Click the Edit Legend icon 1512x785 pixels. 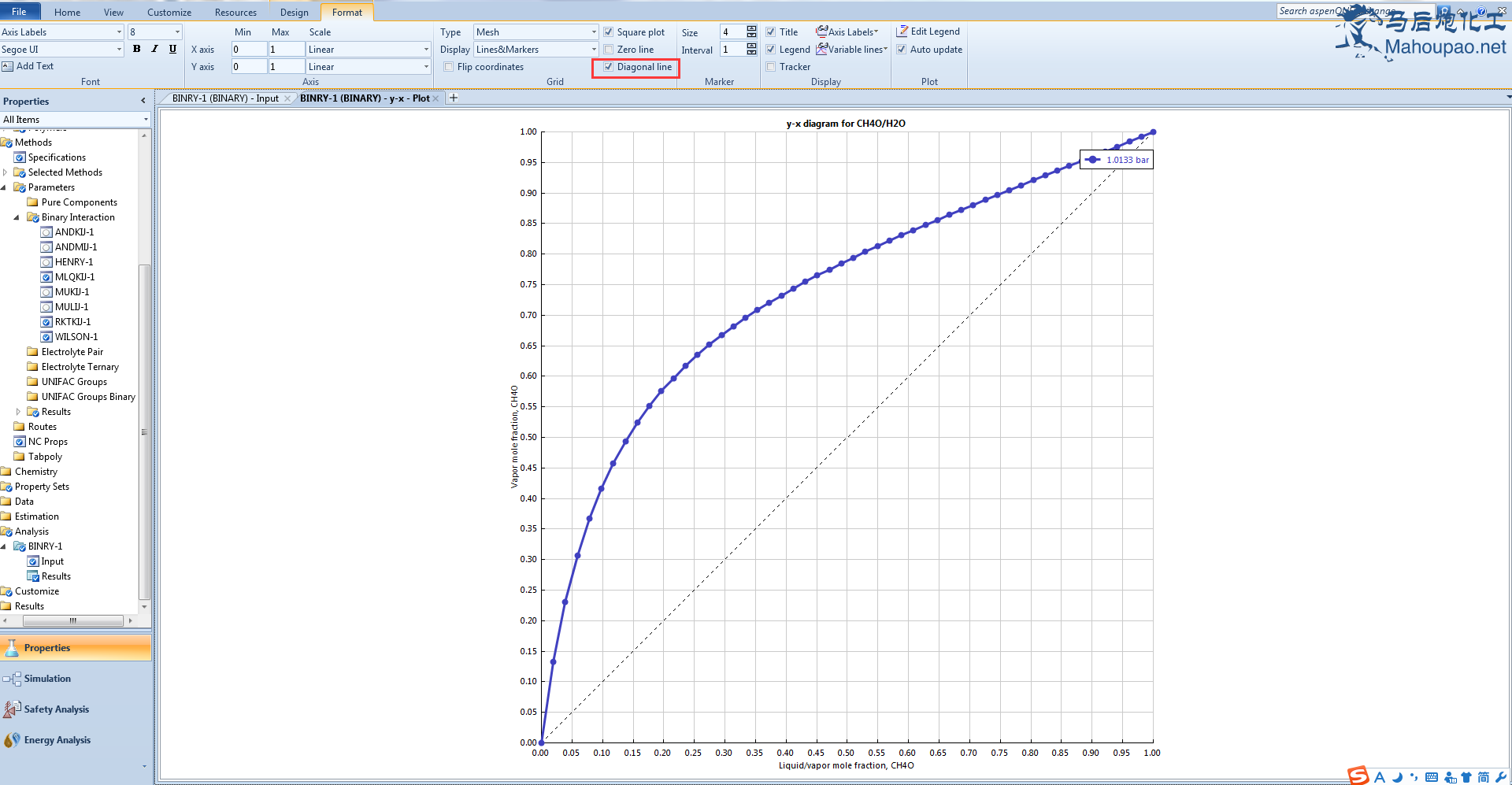902,31
